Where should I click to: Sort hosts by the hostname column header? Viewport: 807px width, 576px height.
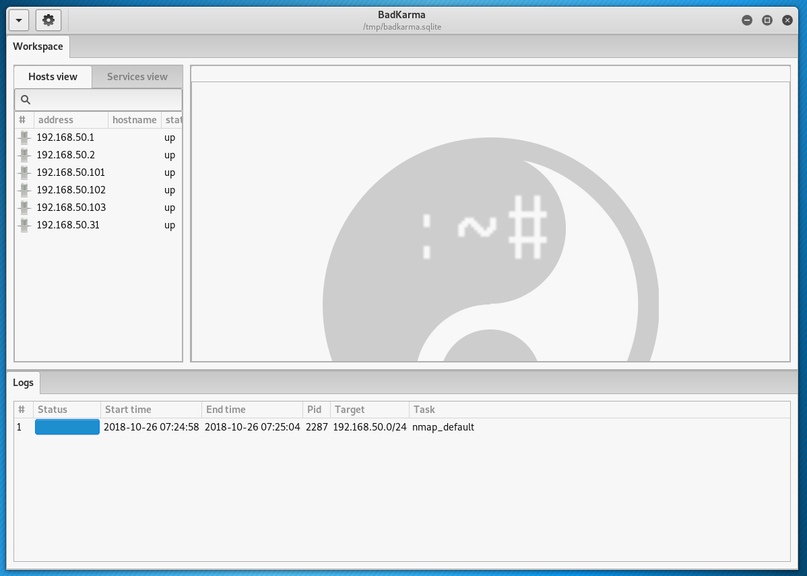click(134, 120)
